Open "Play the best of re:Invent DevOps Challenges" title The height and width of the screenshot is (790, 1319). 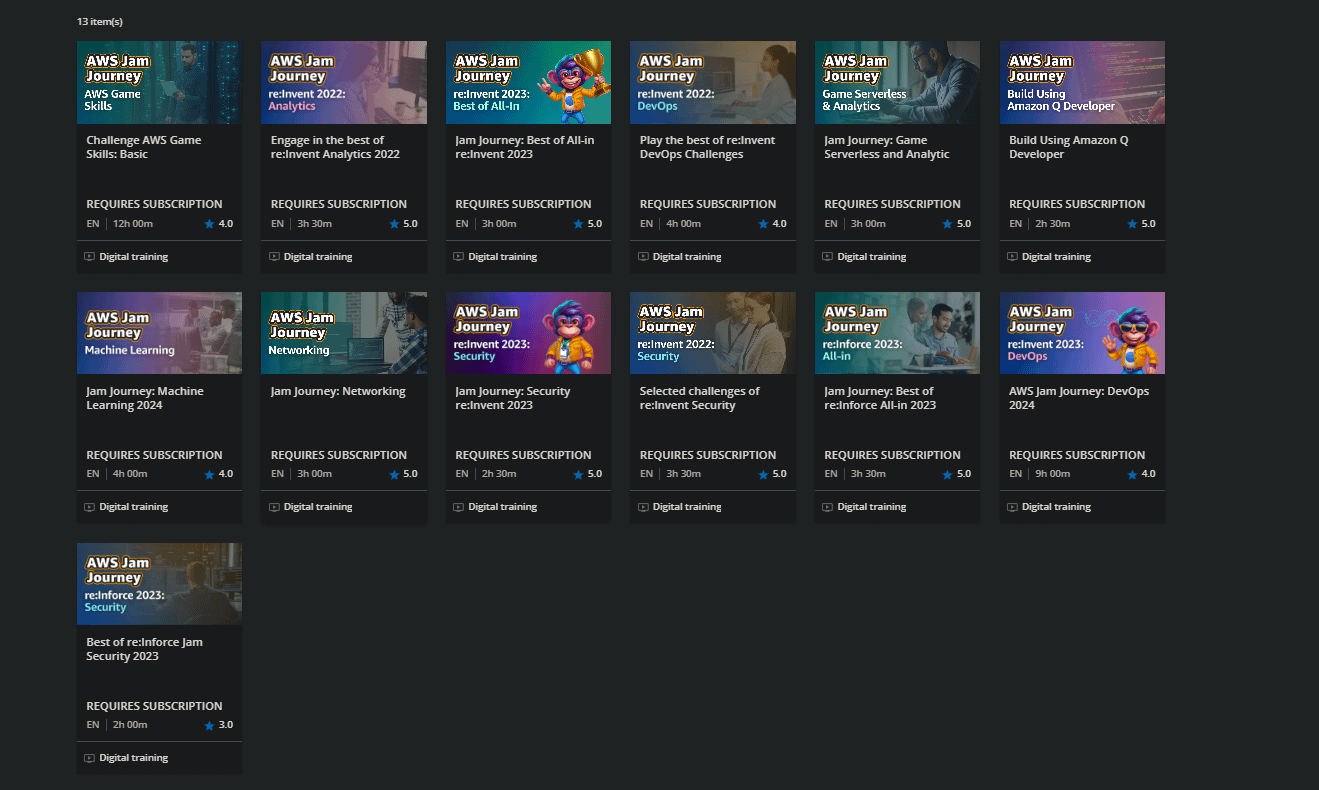click(x=706, y=147)
